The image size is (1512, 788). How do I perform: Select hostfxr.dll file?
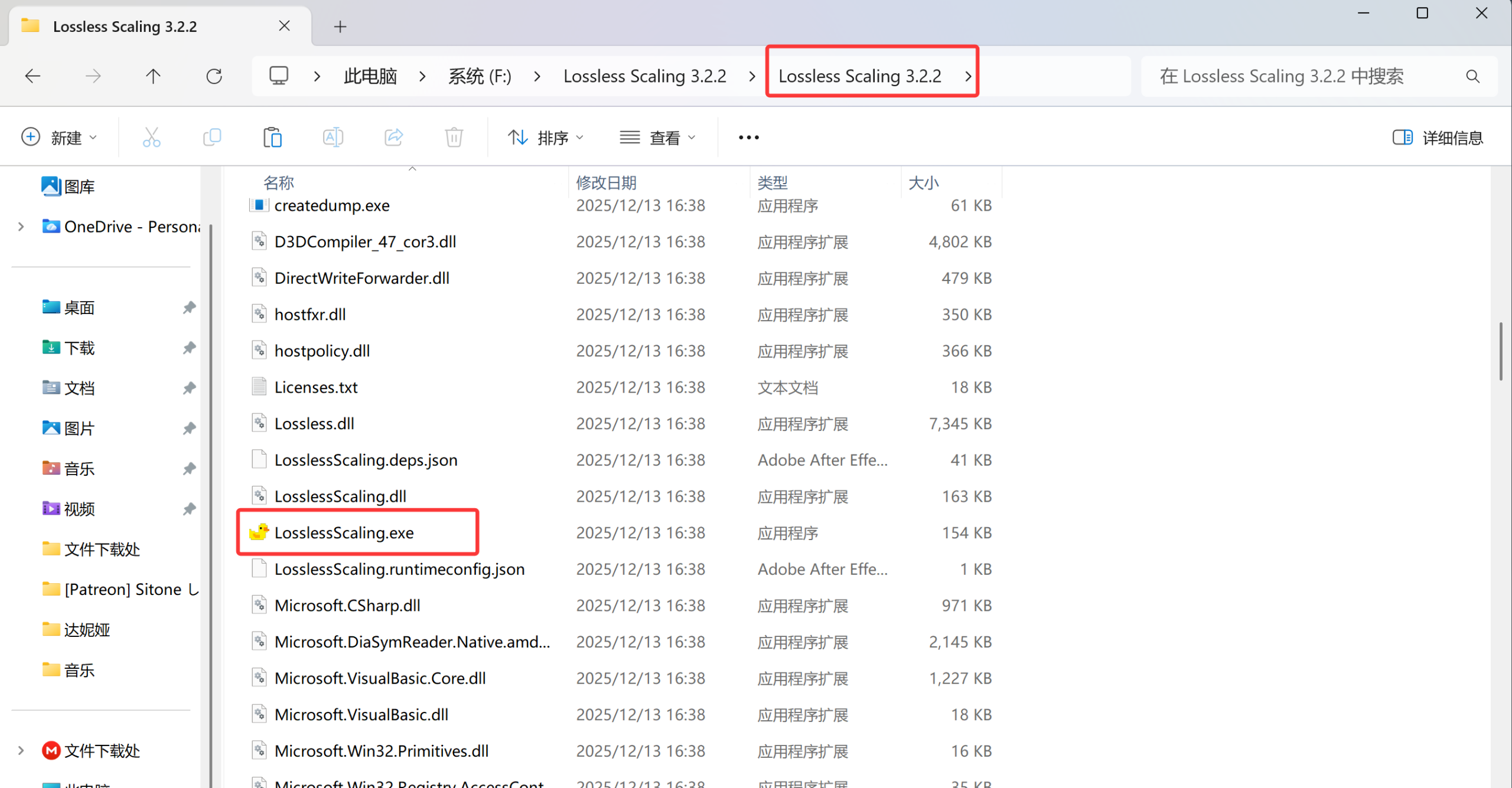point(310,314)
